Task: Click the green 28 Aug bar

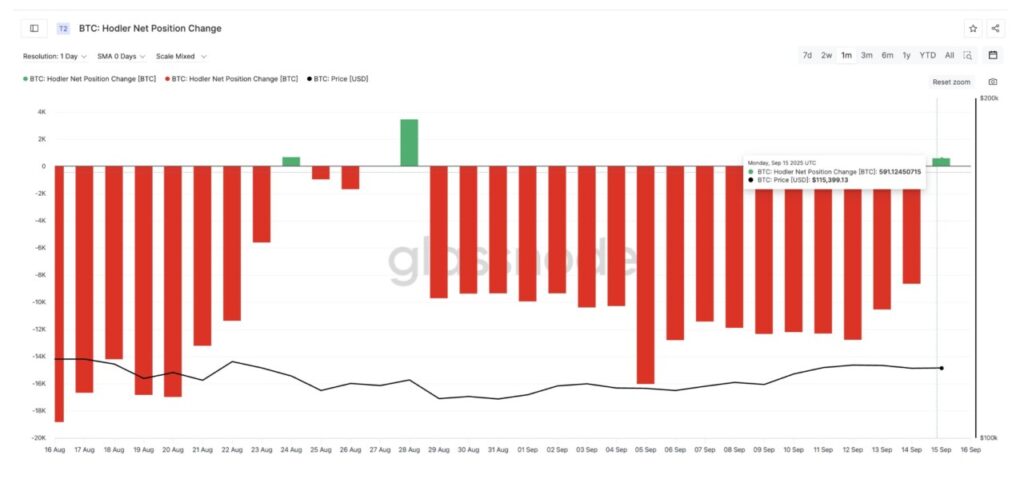Action: click(409, 143)
